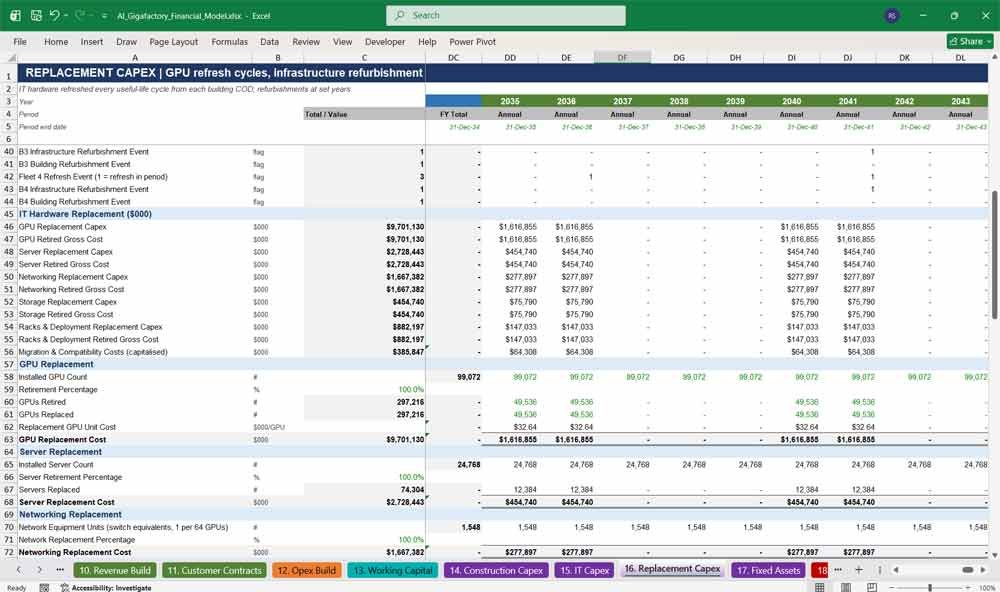Click the 'Fleet 4 Refresh Event' row label
Viewport: 1000px width, 592px height.
click(93, 177)
